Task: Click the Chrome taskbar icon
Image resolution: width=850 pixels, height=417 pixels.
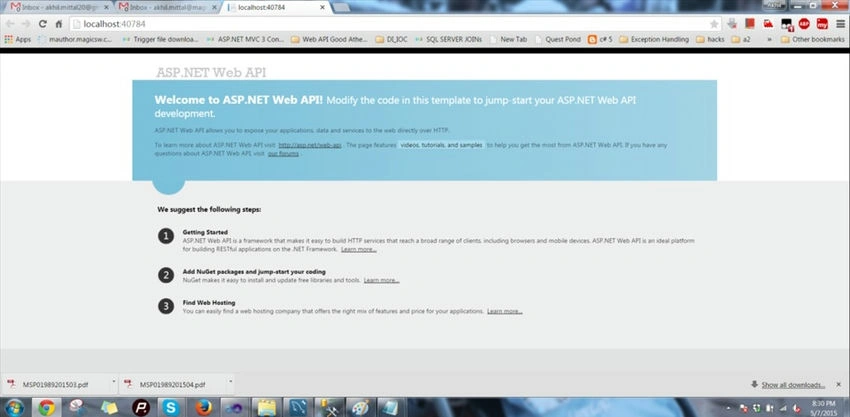Action: point(47,407)
